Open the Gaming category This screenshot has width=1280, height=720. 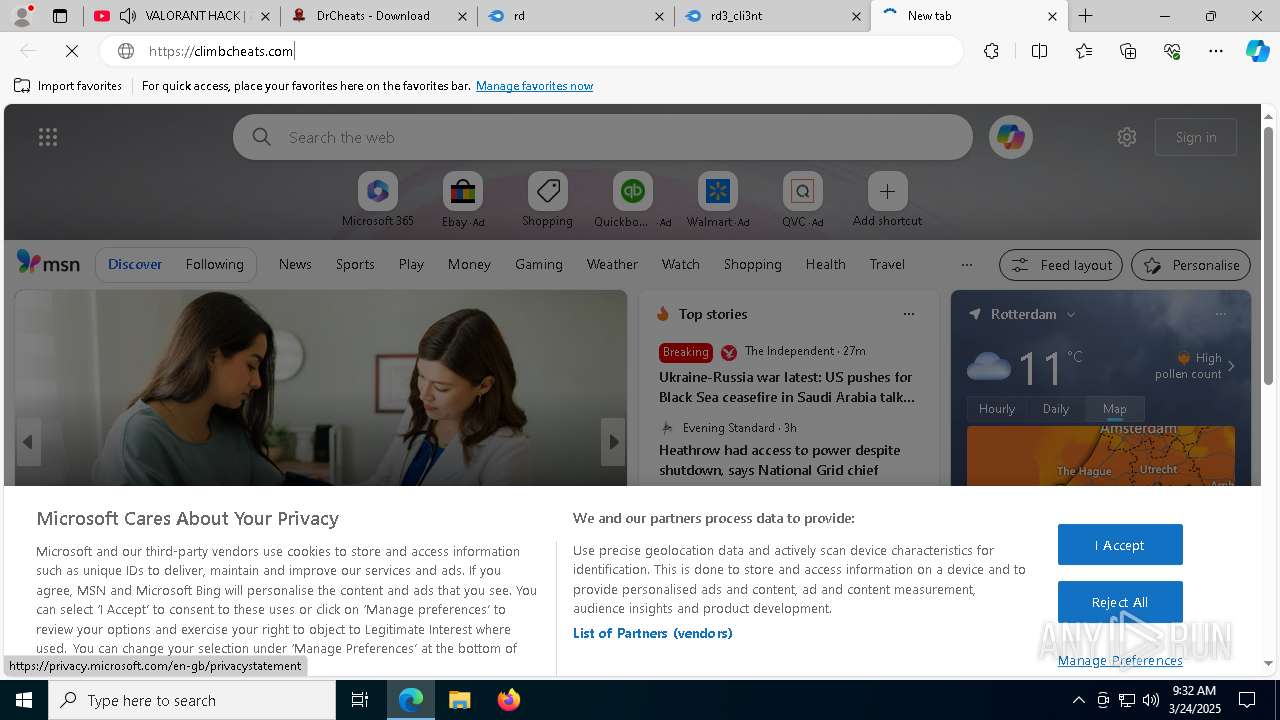[539, 264]
